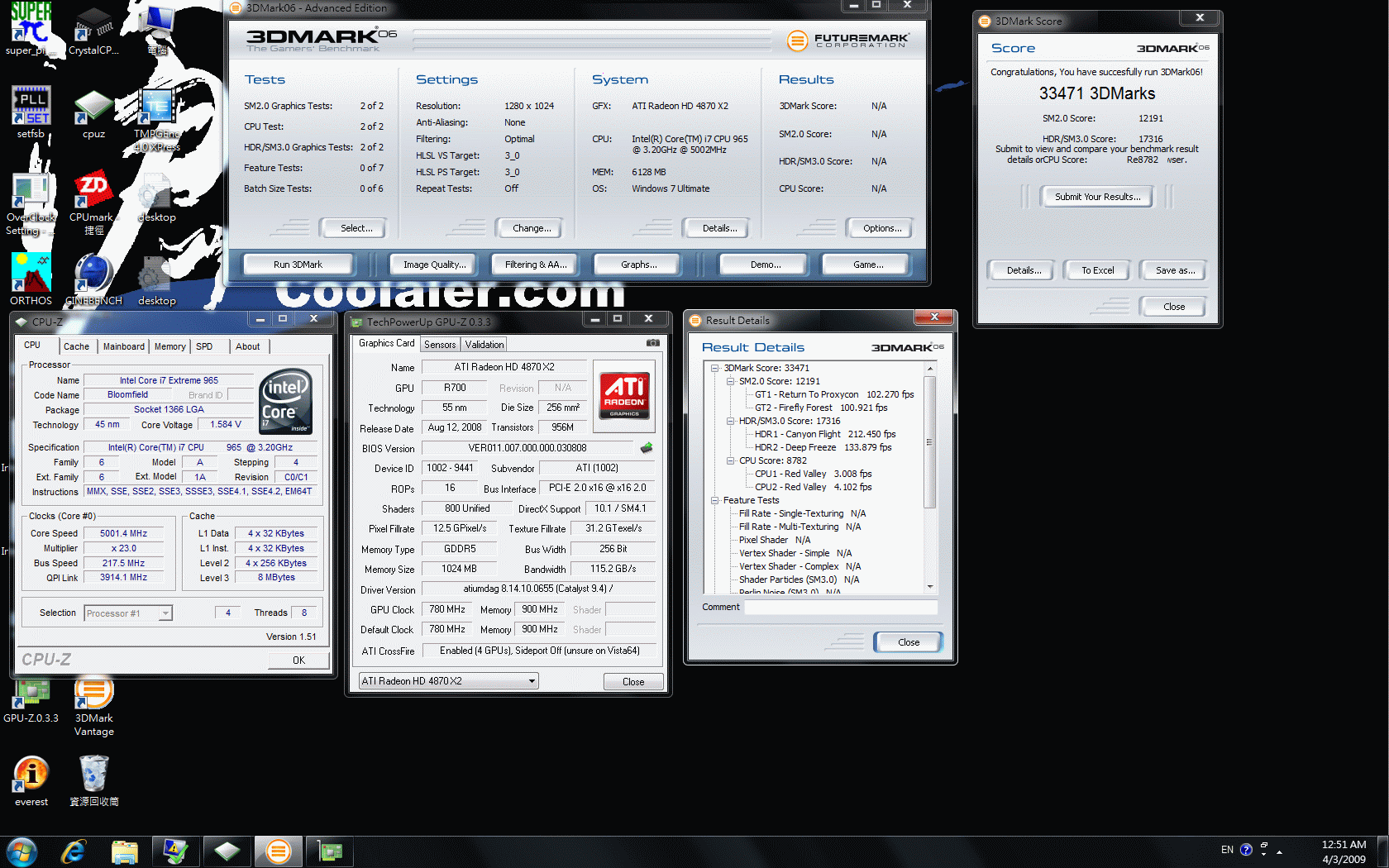This screenshot has height=868, width=1389.
Task: Select HDR2 - Deep Freeze result row
Action: click(823, 447)
